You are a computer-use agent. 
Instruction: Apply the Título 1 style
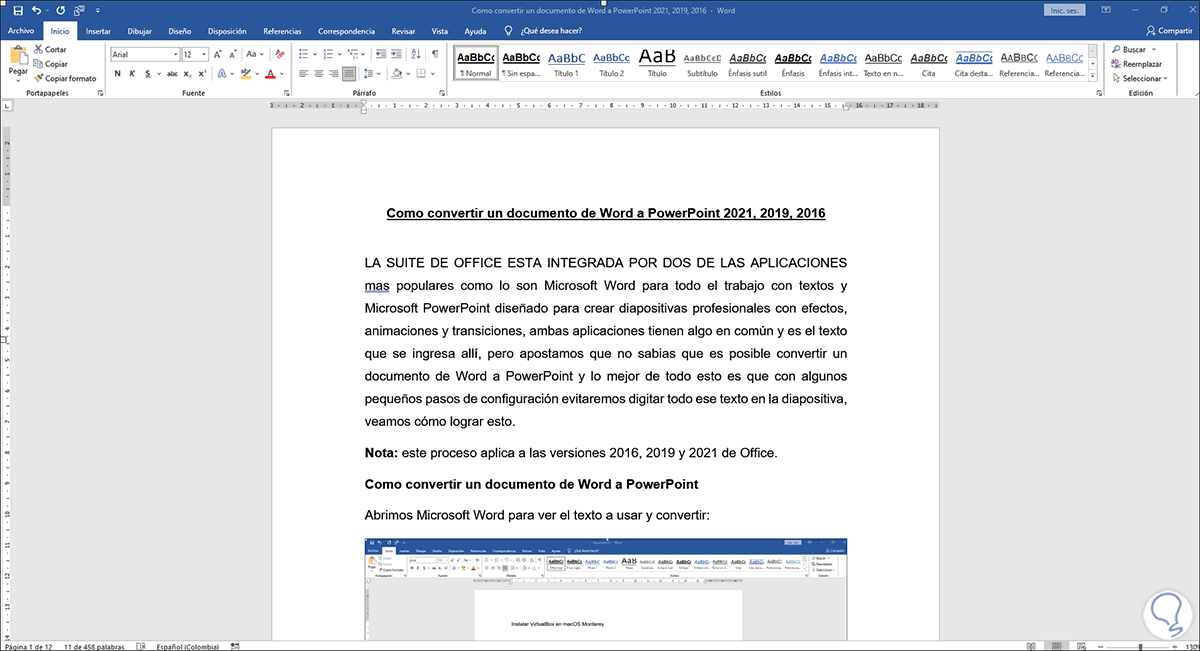point(566,64)
